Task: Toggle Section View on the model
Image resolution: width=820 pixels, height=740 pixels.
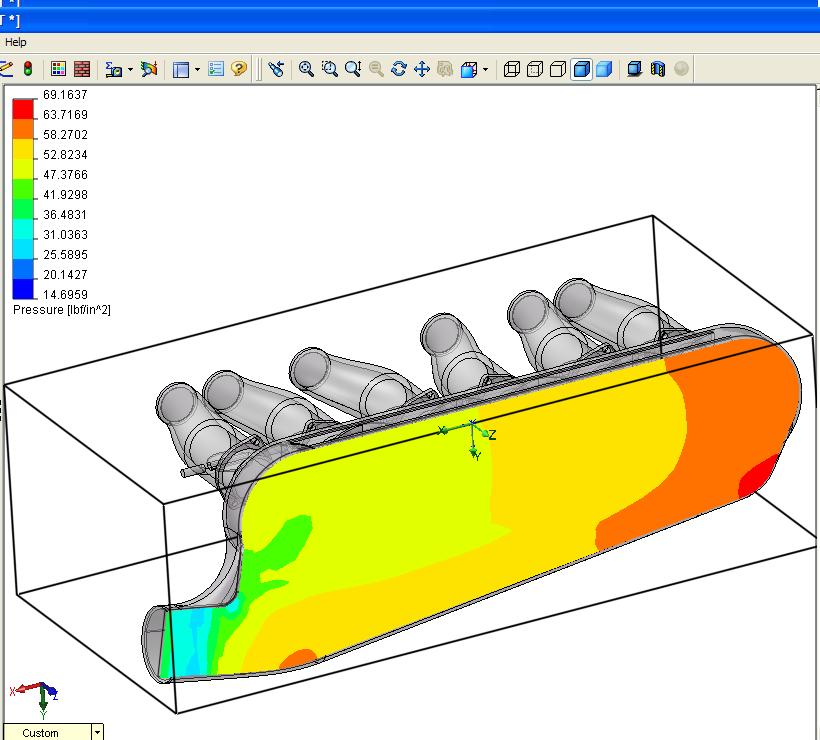Action: tap(657, 69)
